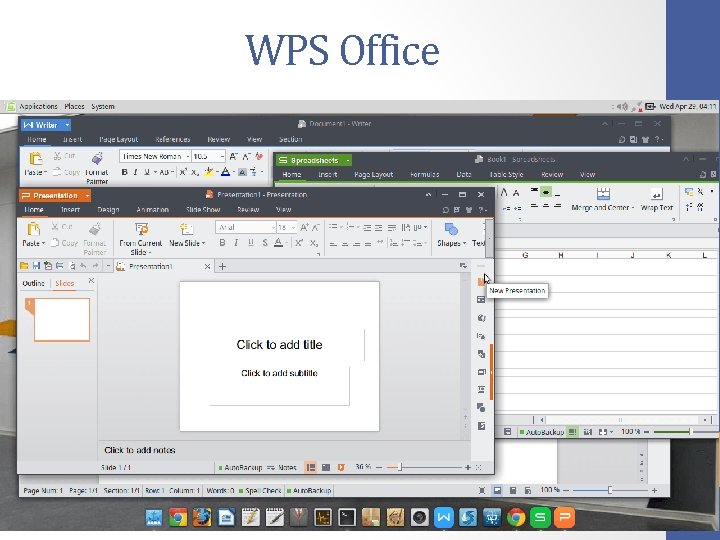Toggle Superscript in Presentation ribbon
720x540 pixels.
pyautogui.click(x=298, y=243)
